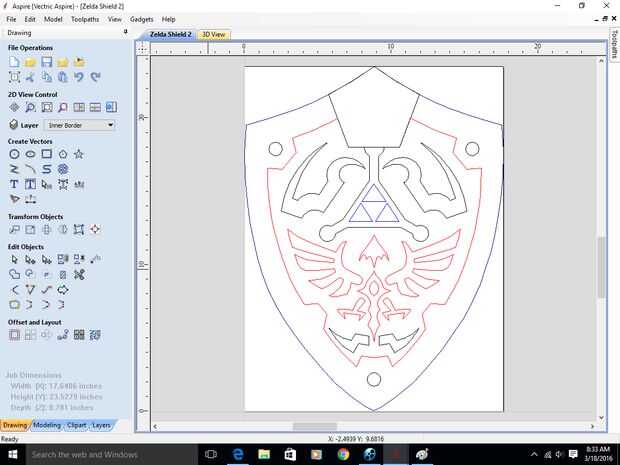The image size is (620, 465).
Task: Open the Distort objects tool
Action: pyautogui.click(x=79, y=229)
